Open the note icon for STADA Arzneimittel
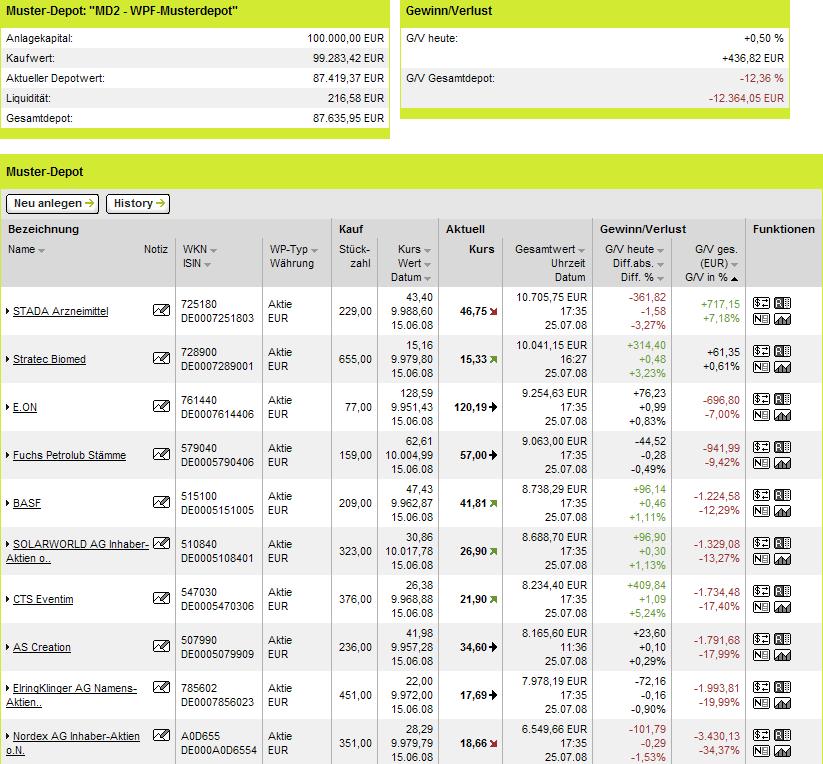Viewport: 823px width, 764px height. click(x=161, y=310)
